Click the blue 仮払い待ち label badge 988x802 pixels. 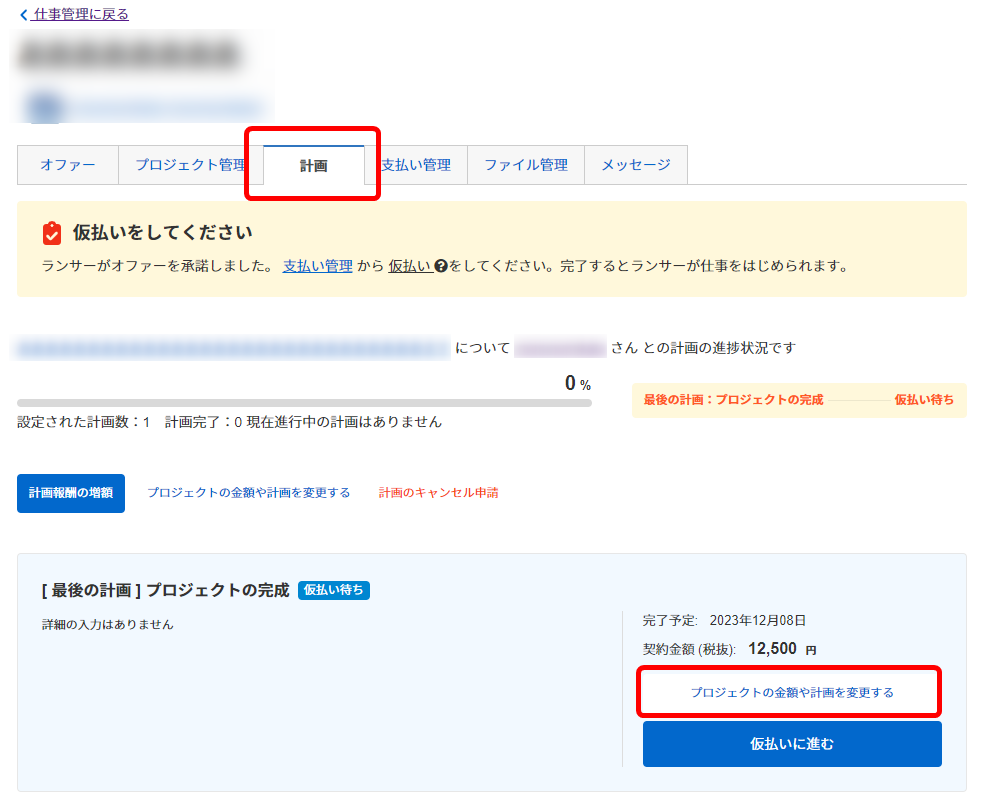(x=333, y=590)
